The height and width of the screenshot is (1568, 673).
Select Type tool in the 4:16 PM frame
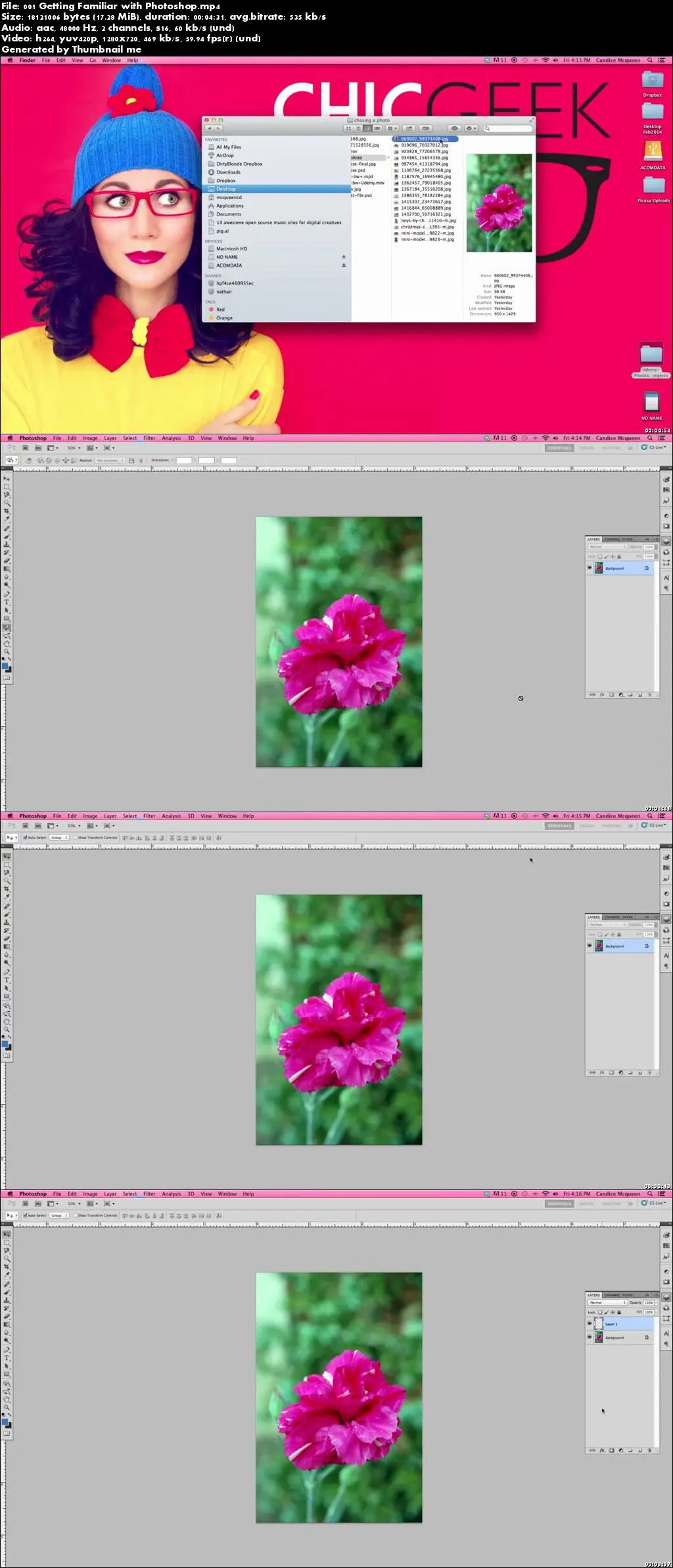tap(7, 1358)
